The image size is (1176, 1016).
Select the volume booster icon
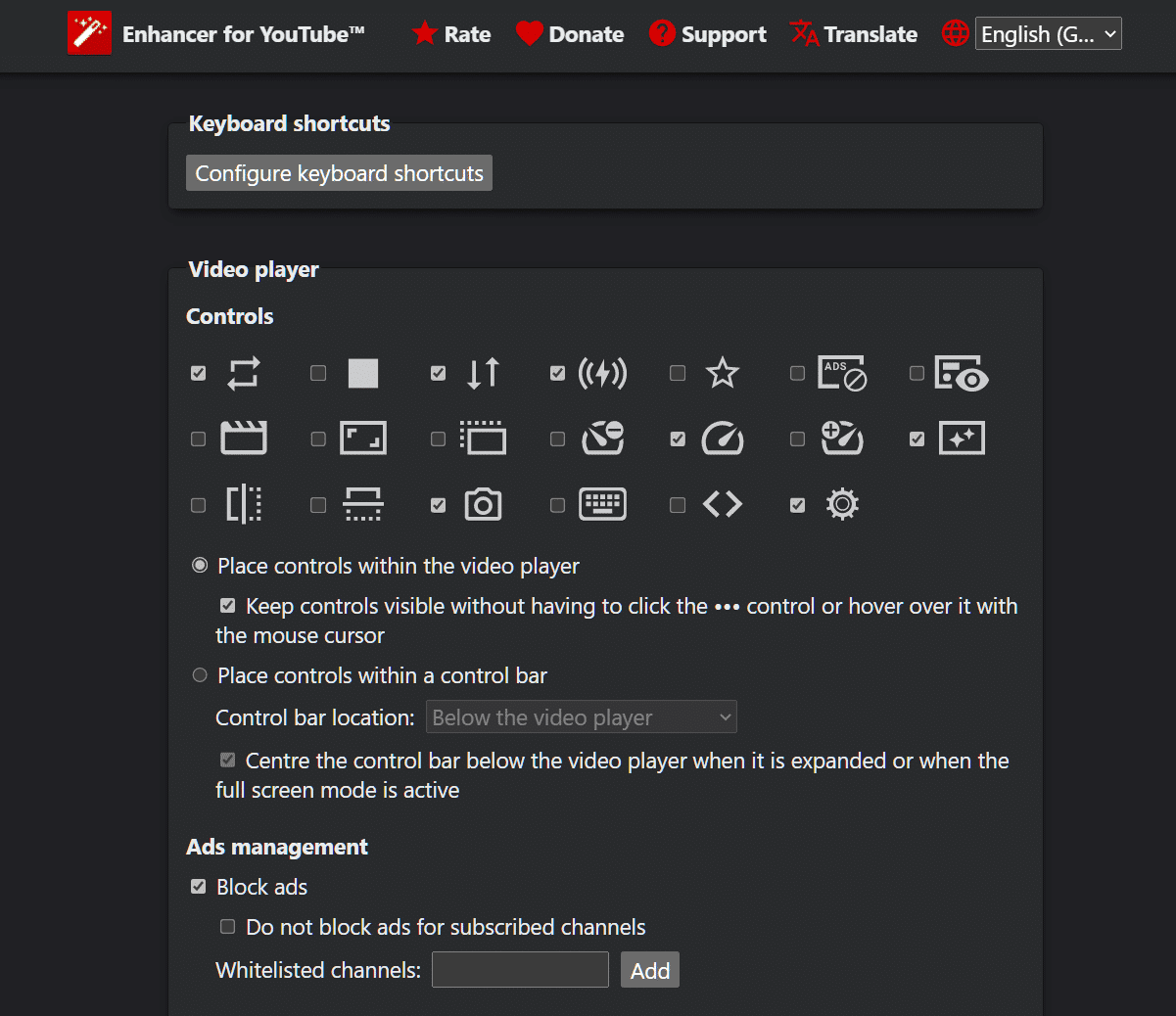[602, 373]
